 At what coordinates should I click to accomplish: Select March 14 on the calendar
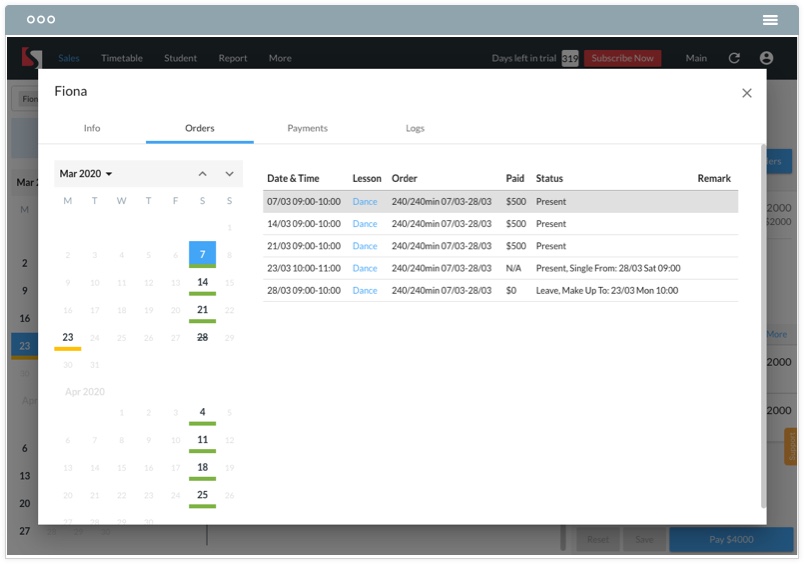click(x=202, y=283)
